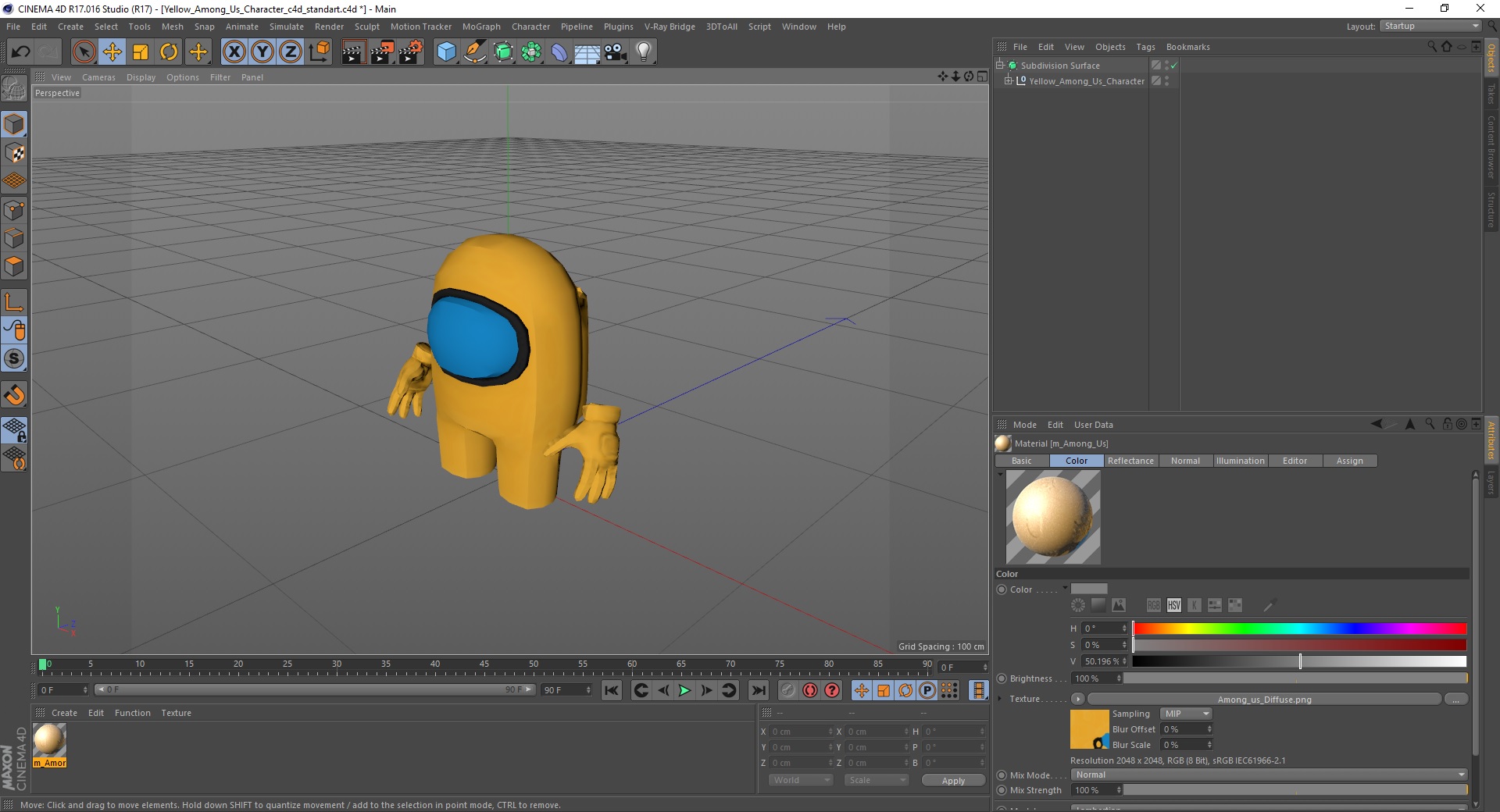Viewport: 1500px width, 812px height.
Task: Click the Array modeling object icon
Action: 531,52
